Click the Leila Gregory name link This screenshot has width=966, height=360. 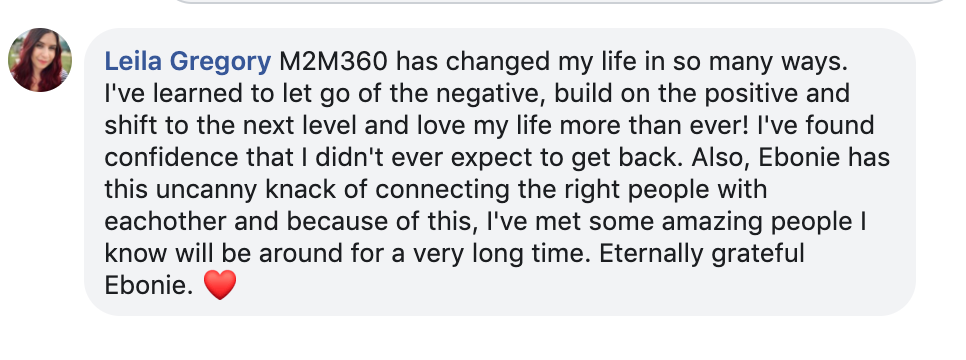[188, 62]
